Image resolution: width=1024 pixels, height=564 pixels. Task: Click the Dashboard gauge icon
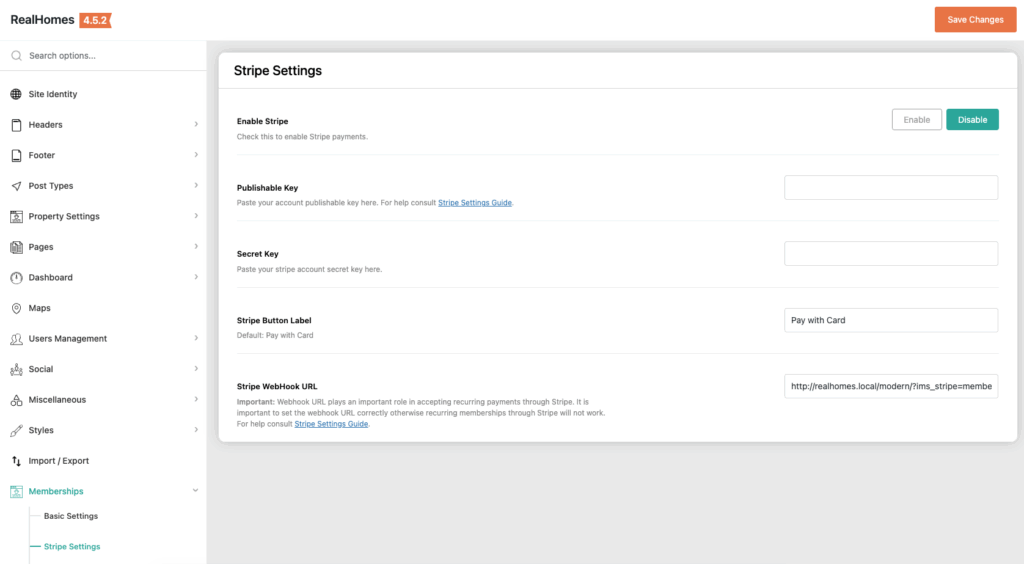point(16,278)
